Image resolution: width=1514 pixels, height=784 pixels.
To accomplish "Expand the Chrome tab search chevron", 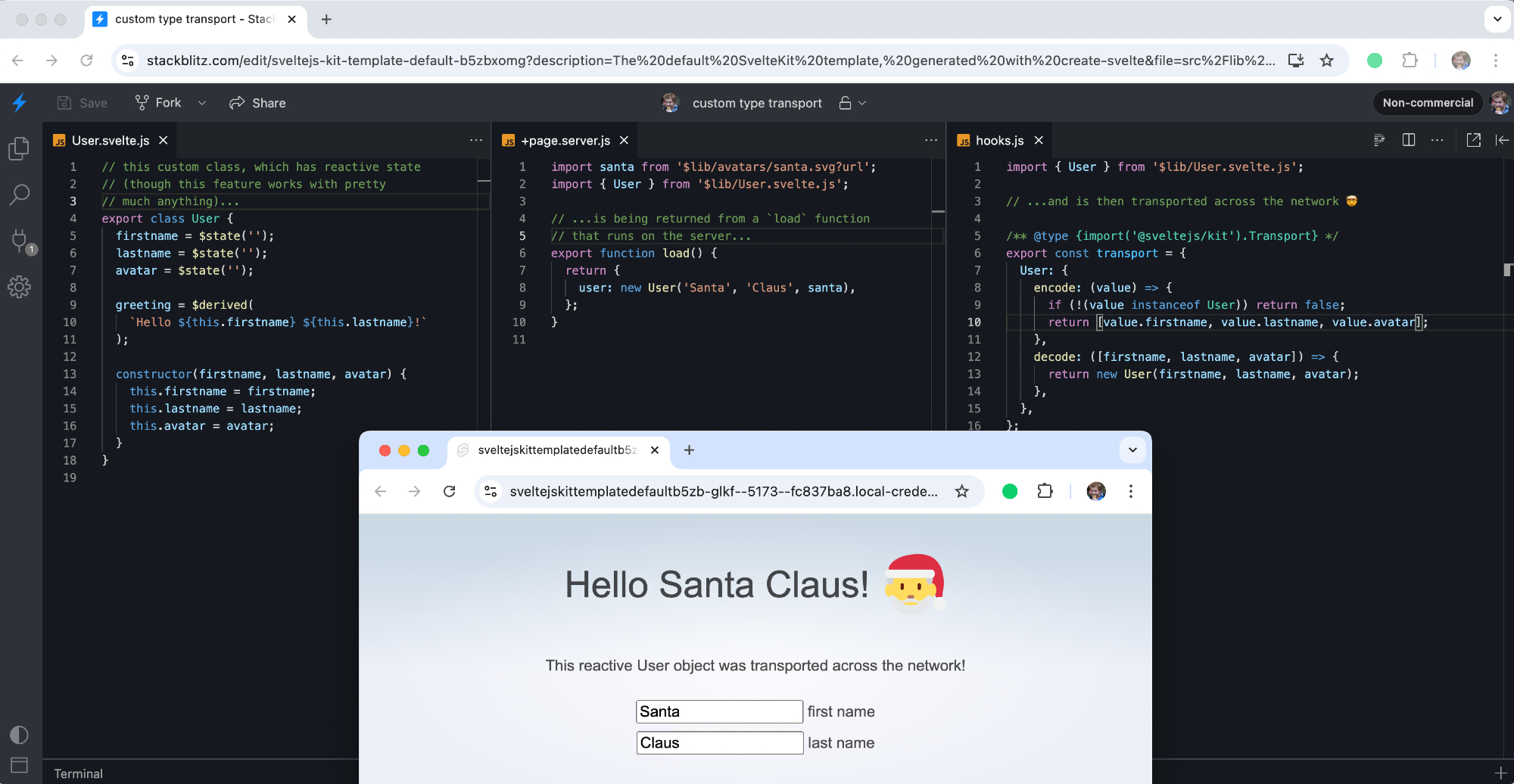I will coord(1497,19).
